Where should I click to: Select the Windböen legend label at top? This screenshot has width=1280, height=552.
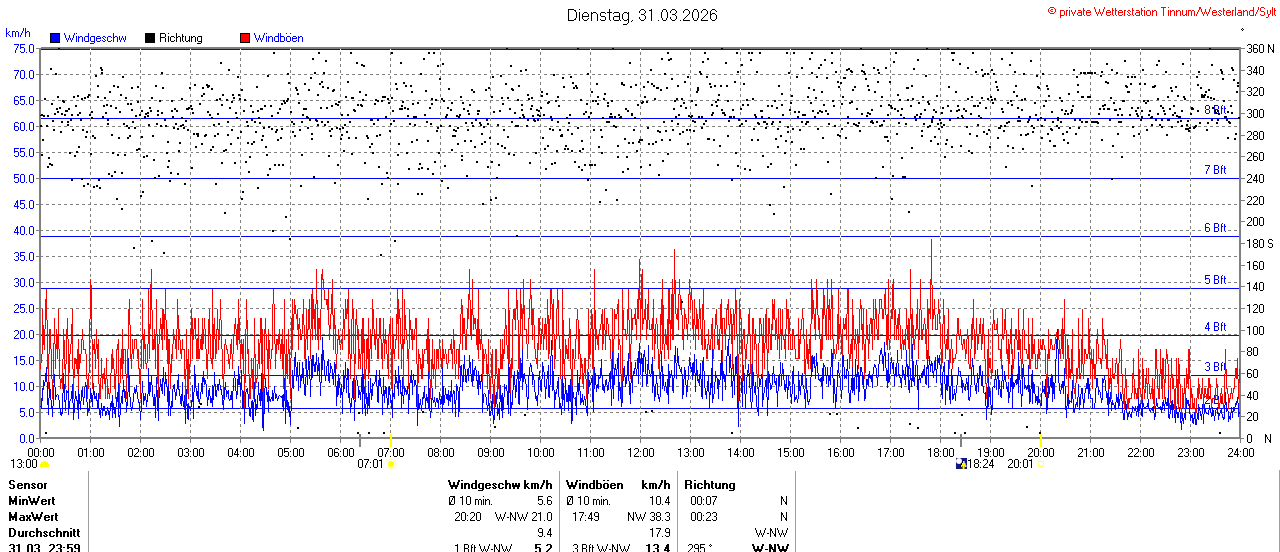(279, 38)
